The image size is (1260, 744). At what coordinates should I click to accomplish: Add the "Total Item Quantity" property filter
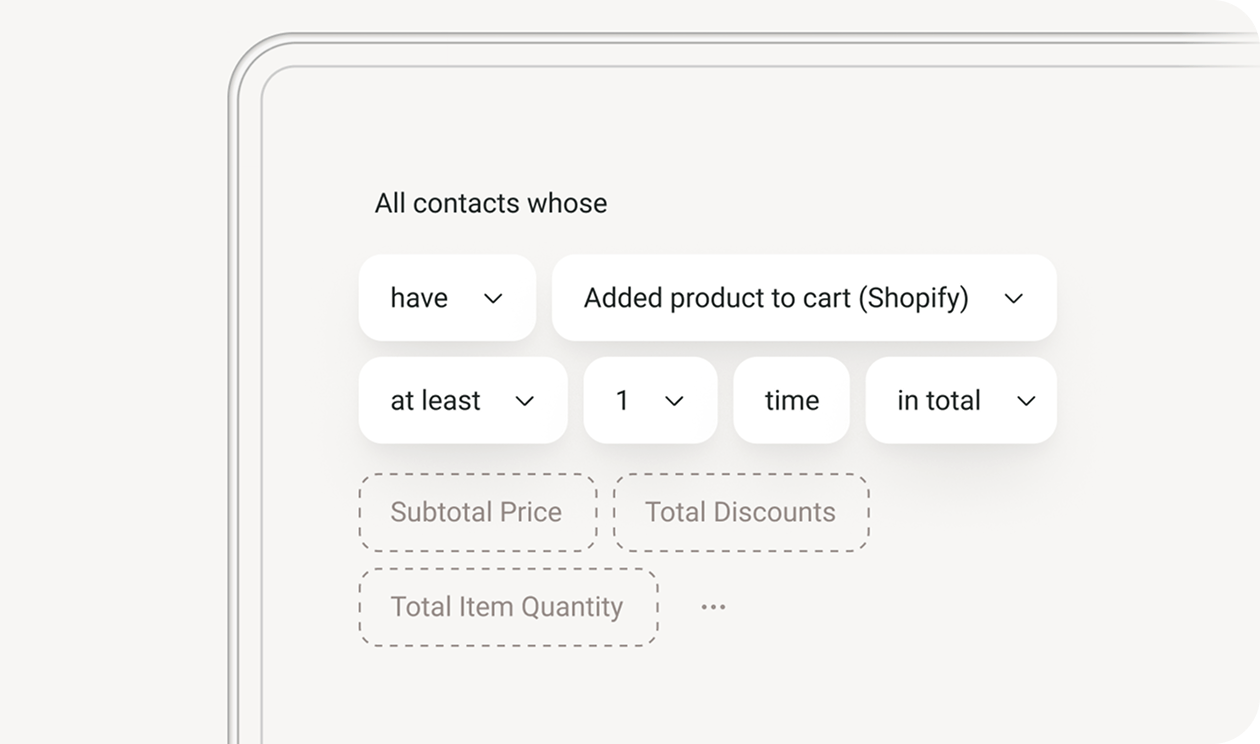507,607
